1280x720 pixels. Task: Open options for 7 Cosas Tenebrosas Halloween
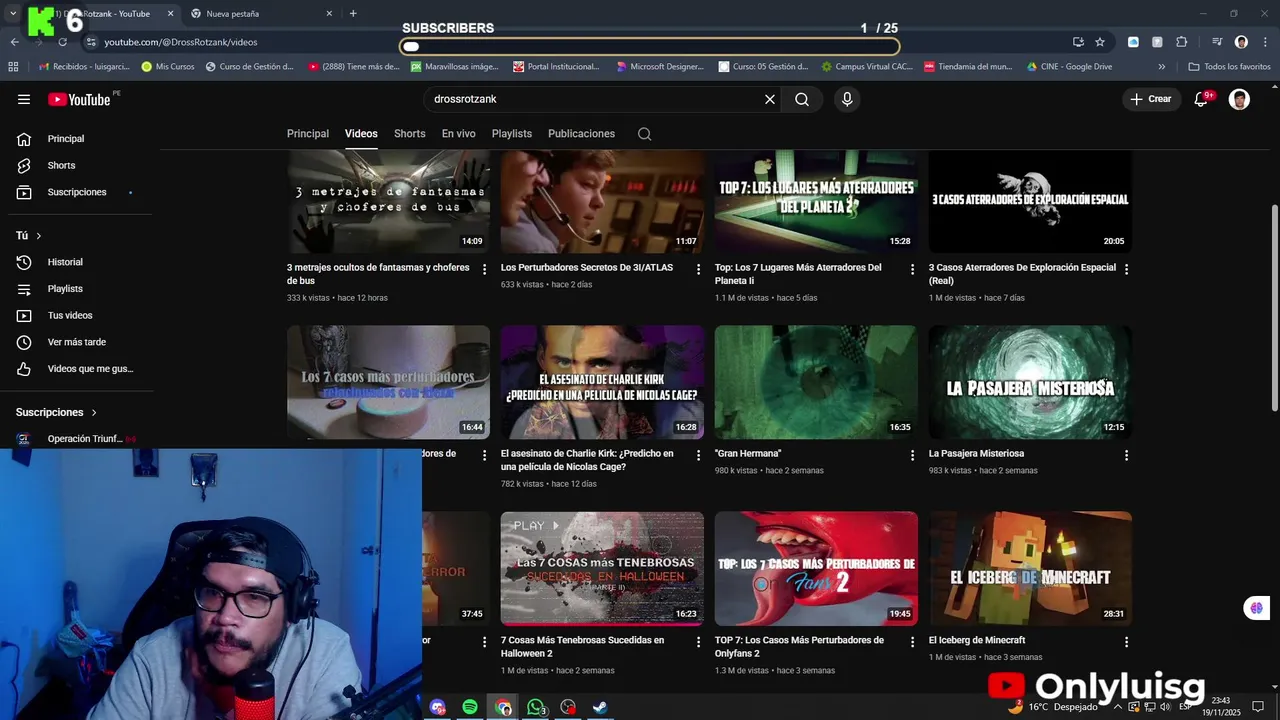[698, 642]
